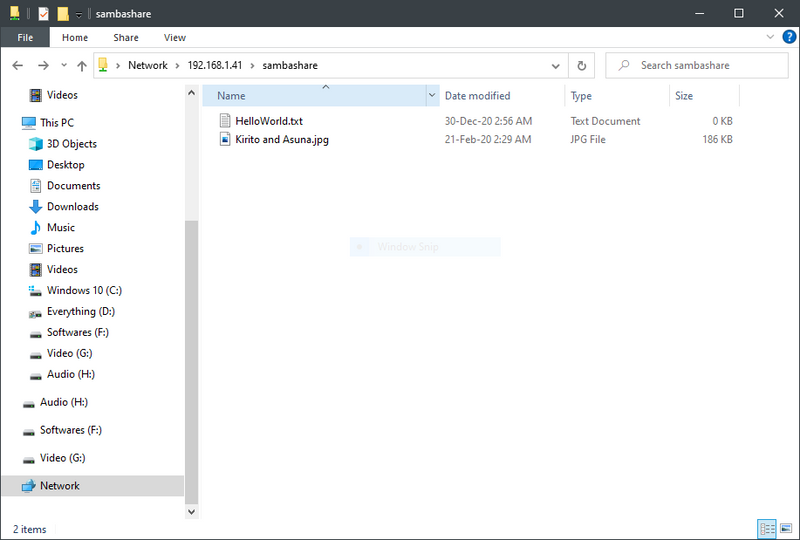Click the Properties quick access toolbar icon
The image size is (800, 540).
click(43, 14)
